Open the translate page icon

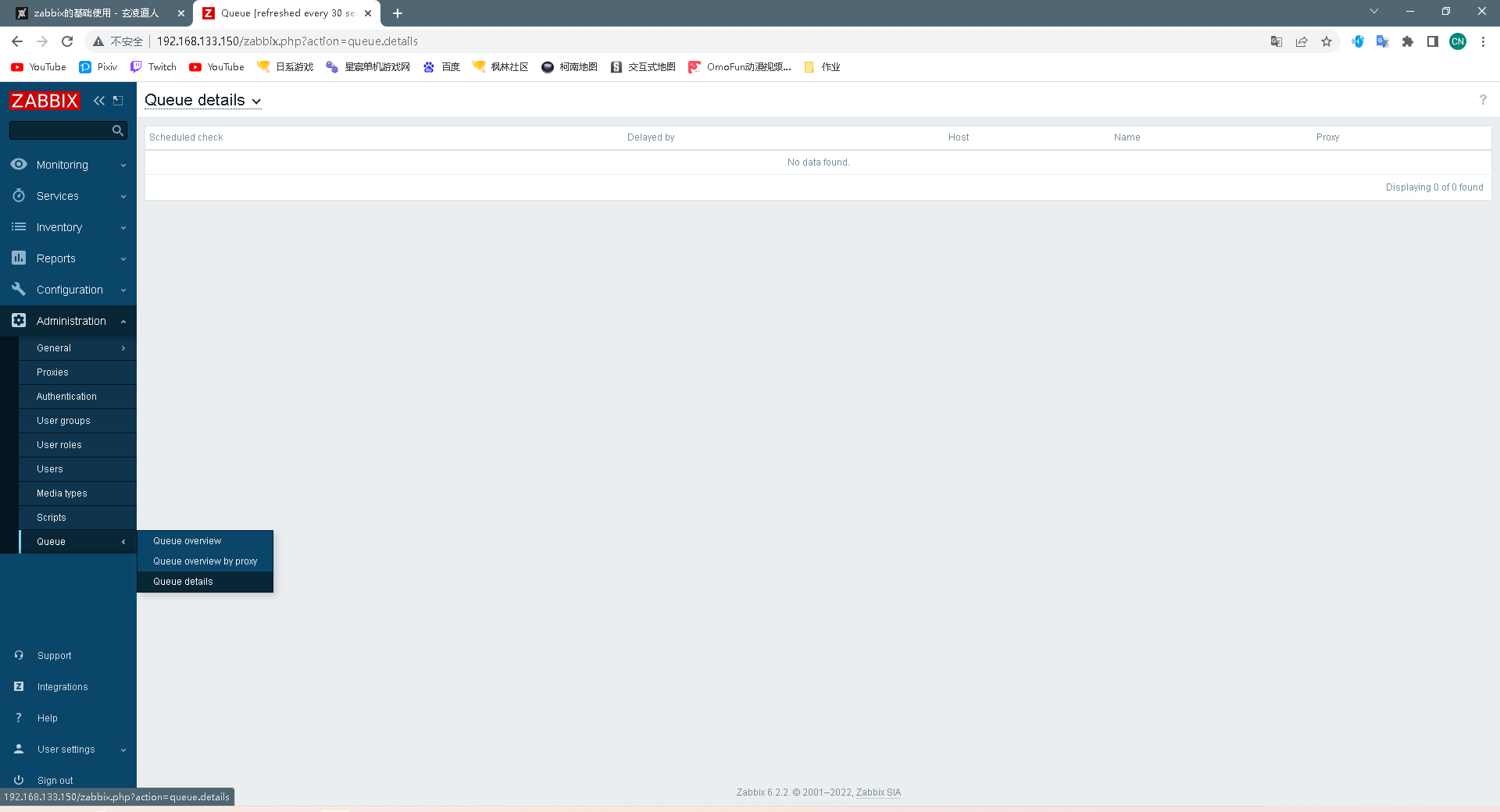[x=1277, y=41]
